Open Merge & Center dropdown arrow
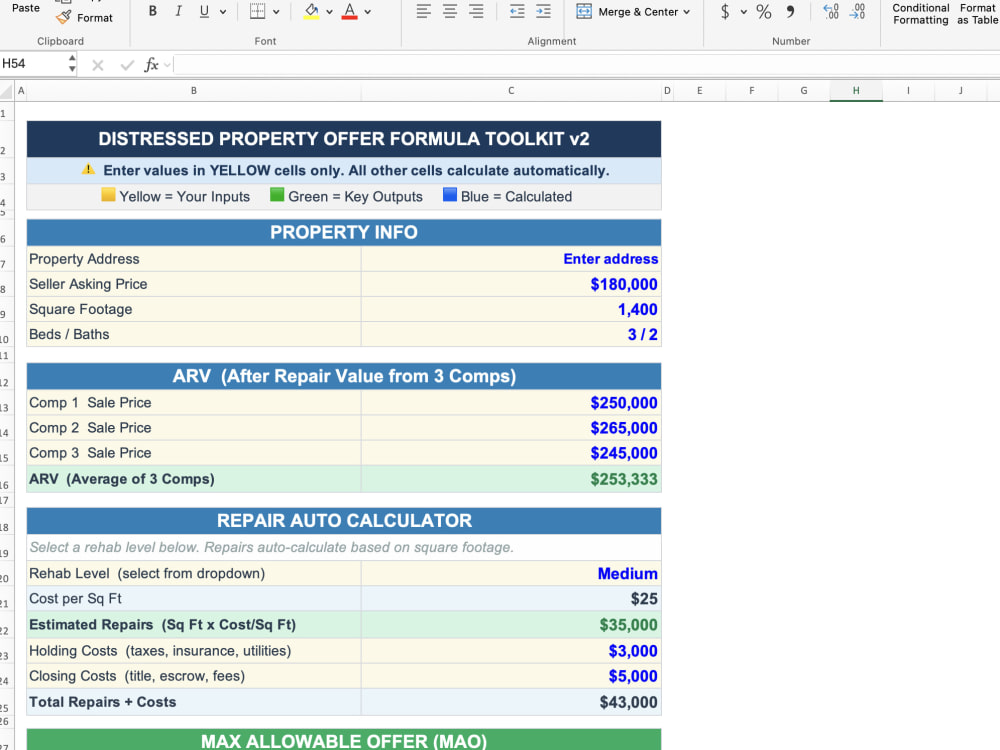The image size is (1000, 750). point(687,11)
